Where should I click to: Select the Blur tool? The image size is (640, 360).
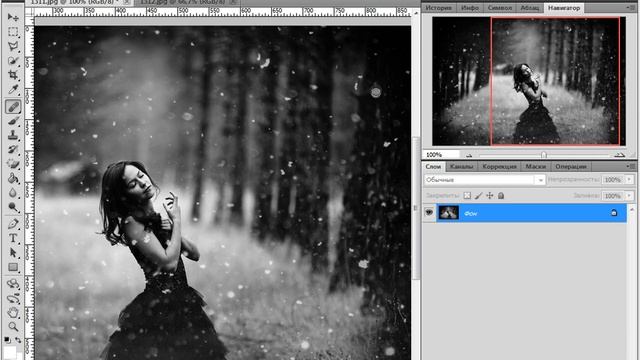pos(13,193)
